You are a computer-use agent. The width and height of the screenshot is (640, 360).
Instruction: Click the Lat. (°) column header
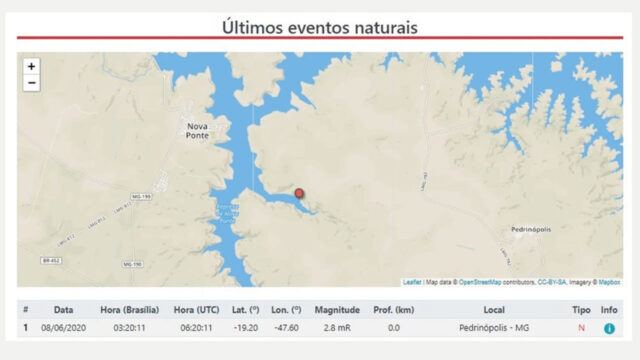[x=245, y=310]
